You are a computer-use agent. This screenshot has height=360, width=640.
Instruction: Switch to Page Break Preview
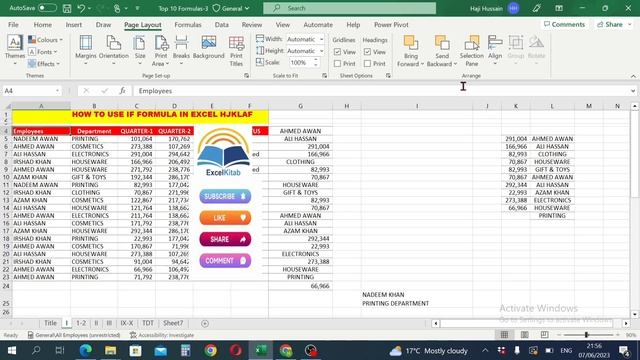[544, 335]
